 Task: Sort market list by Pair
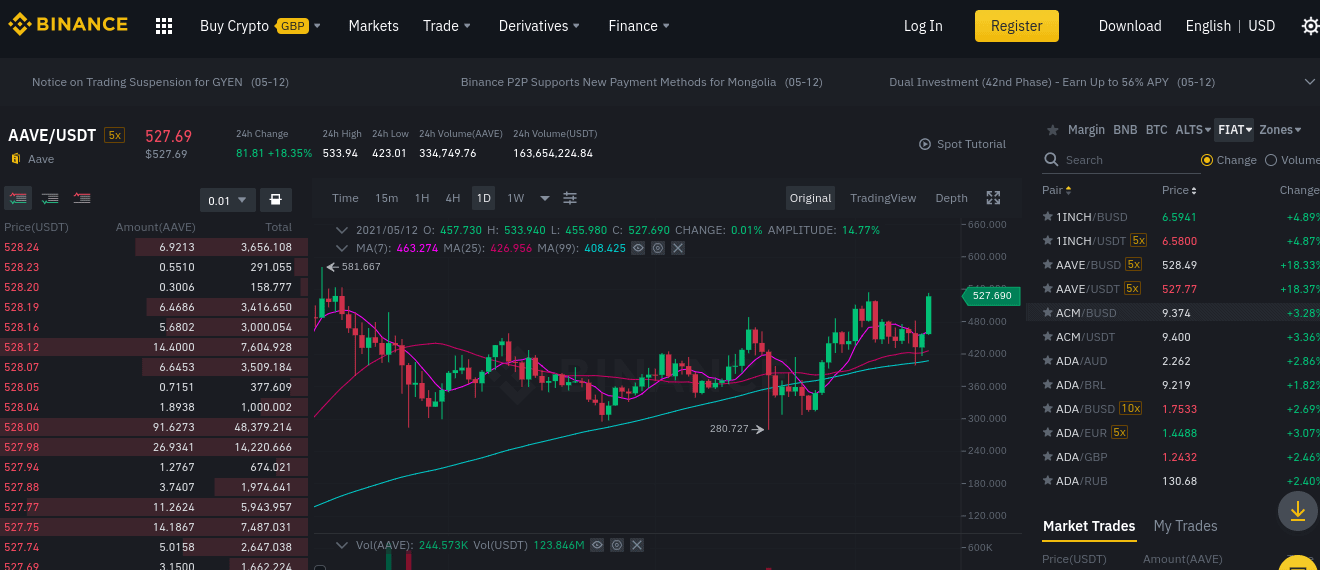pyautogui.click(x=1057, y=190)
